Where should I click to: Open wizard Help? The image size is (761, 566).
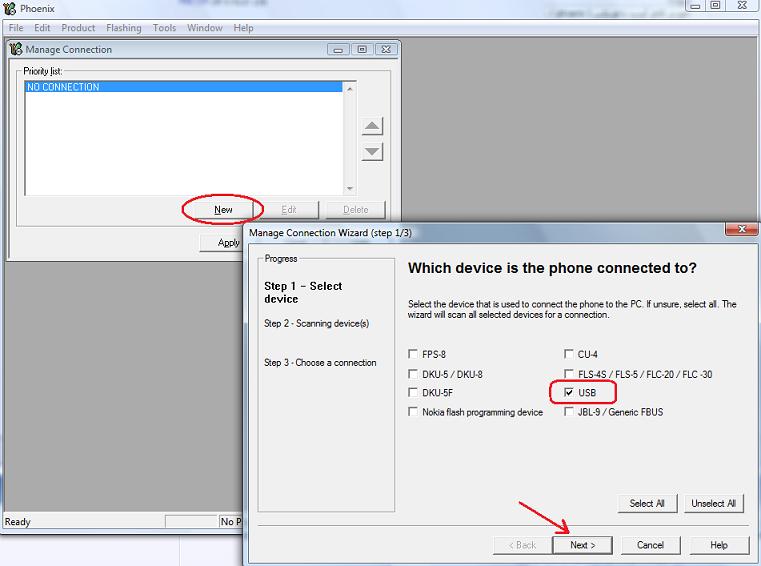[x=719, y=545]
